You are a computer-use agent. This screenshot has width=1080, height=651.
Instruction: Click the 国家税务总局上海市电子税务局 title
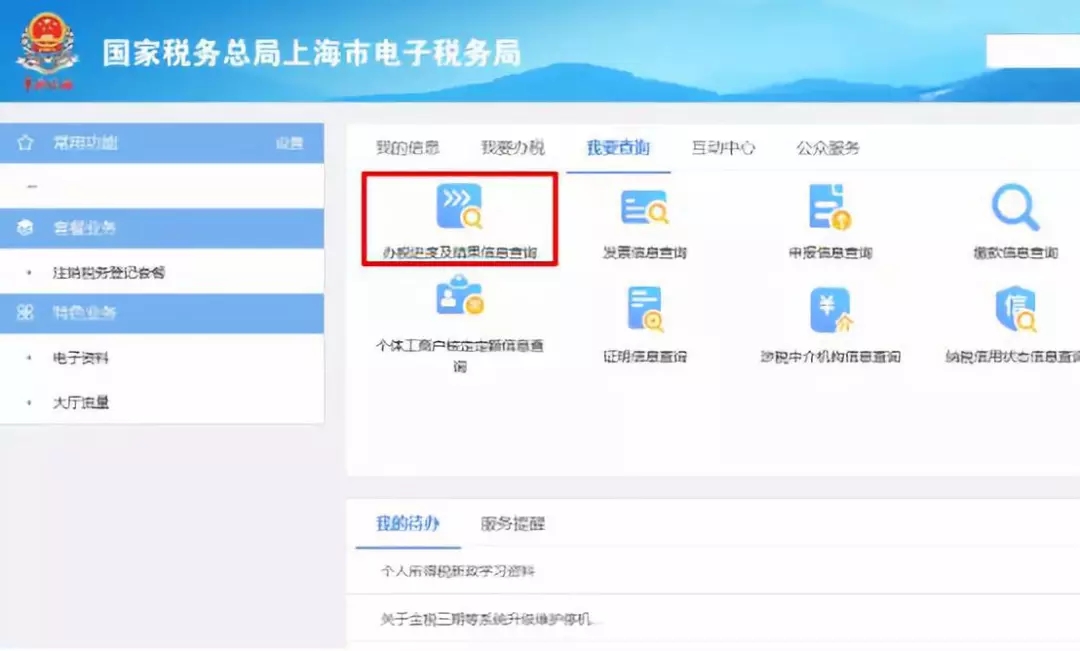[312, 53]
